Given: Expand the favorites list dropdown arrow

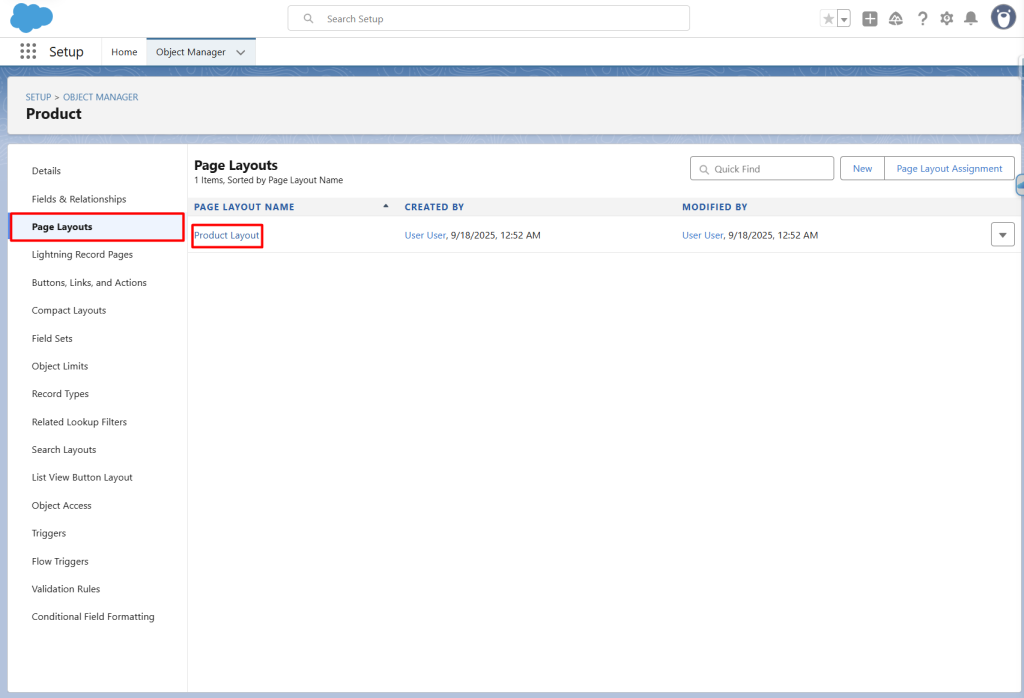Looking at the screenshot, I should pos(843,19).
